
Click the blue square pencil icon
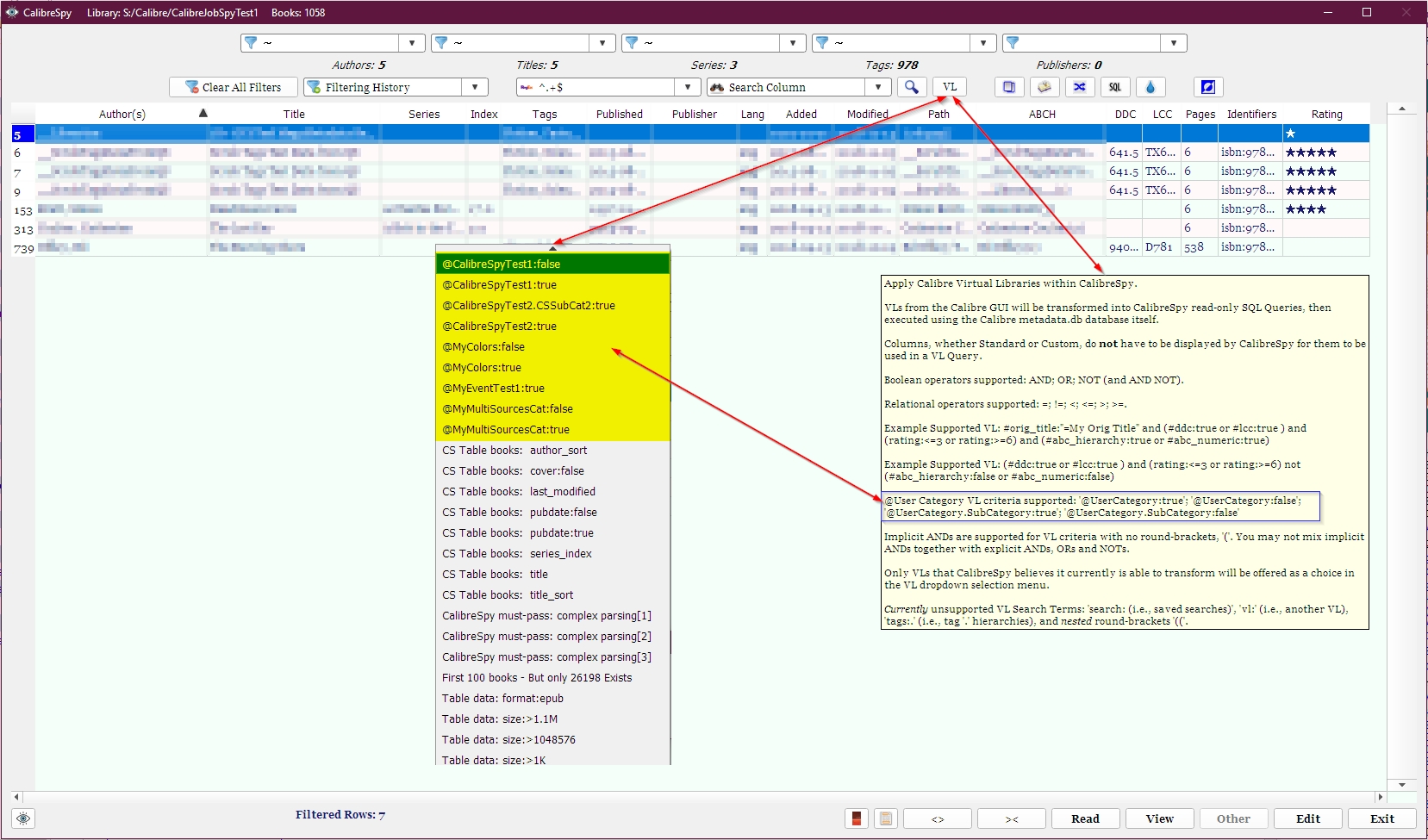coord(1208,87)
